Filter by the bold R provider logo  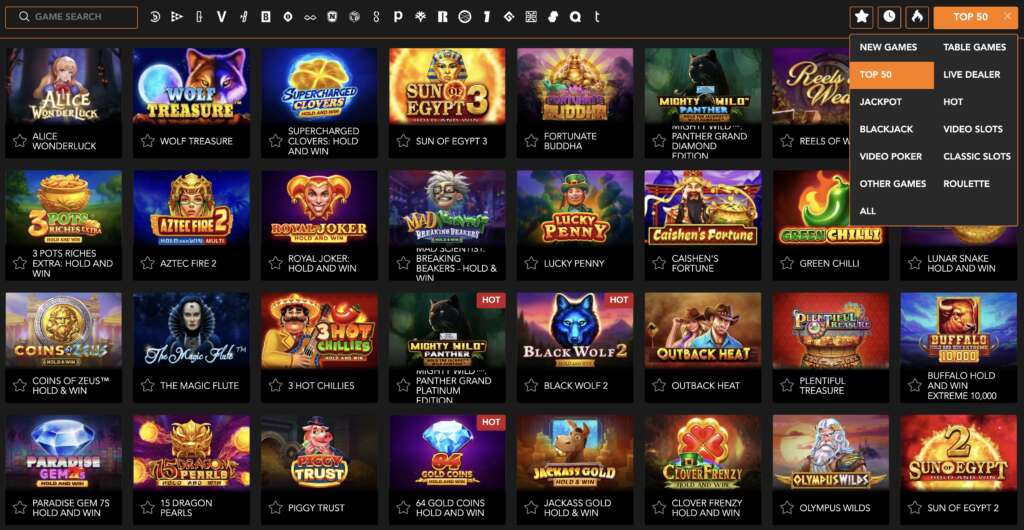pyautogui.click(x=442, y=17)
